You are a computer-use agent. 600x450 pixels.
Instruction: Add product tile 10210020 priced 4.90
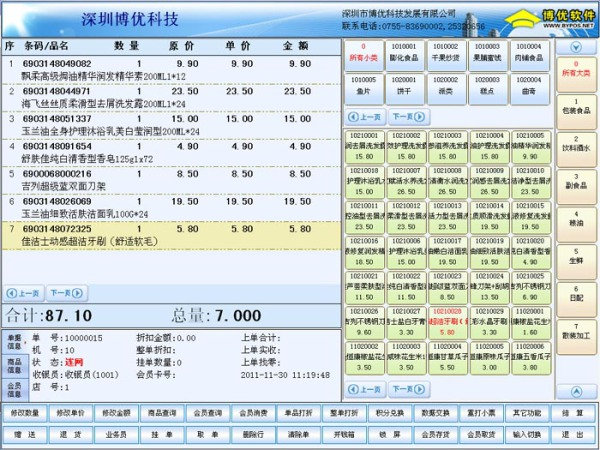click(x=531, y=253)
